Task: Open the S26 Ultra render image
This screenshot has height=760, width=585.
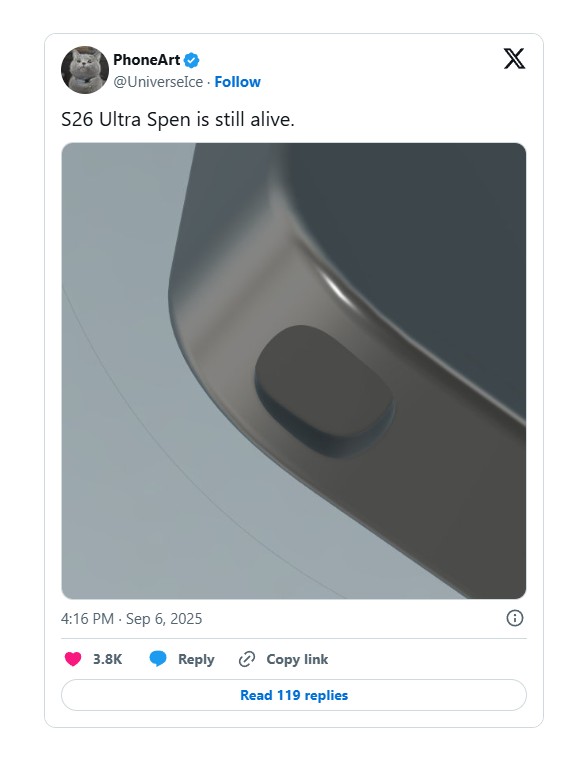Action: tap(294, 371)
